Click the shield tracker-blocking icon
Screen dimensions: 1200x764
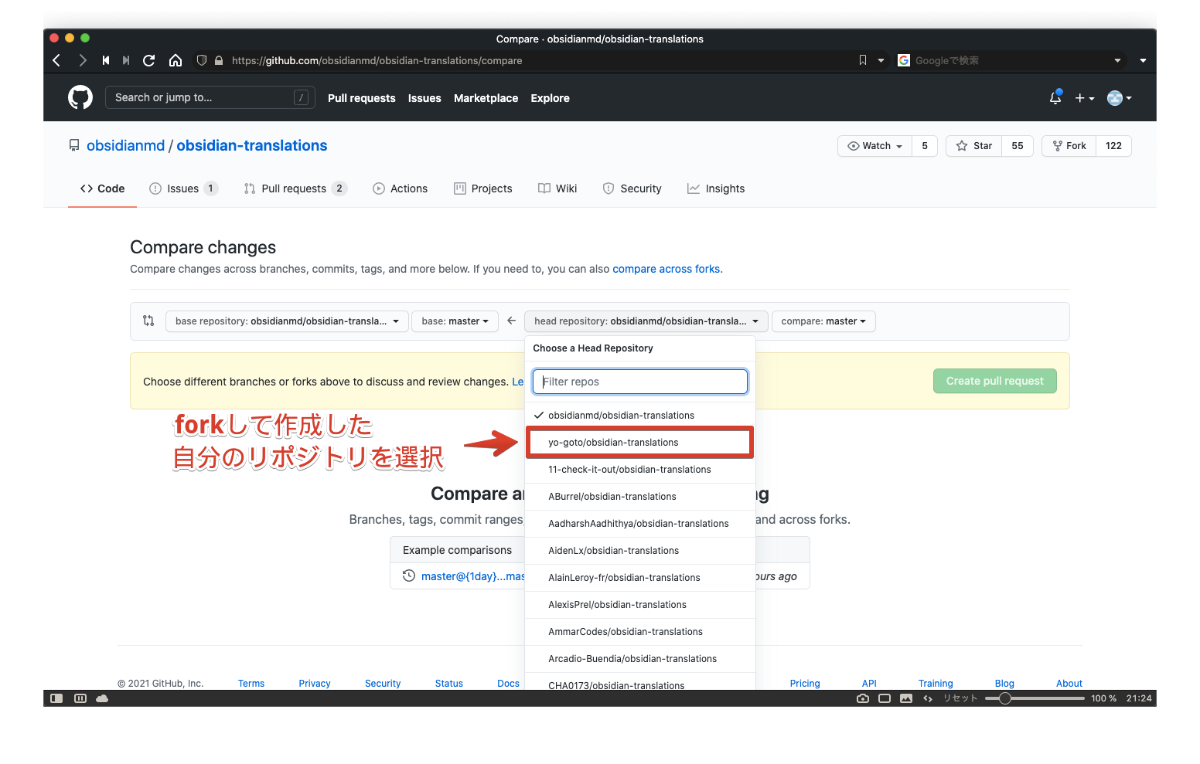202,60
